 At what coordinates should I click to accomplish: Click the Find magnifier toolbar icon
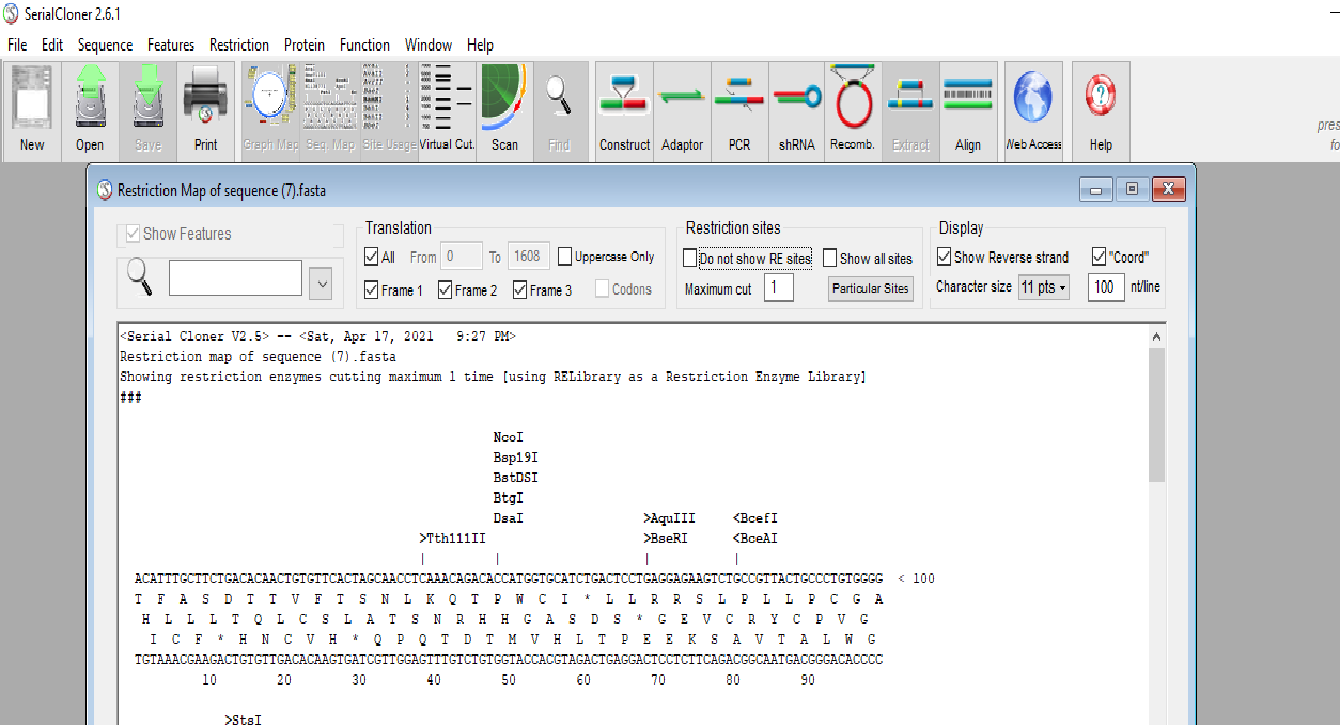tap(559, 110)
